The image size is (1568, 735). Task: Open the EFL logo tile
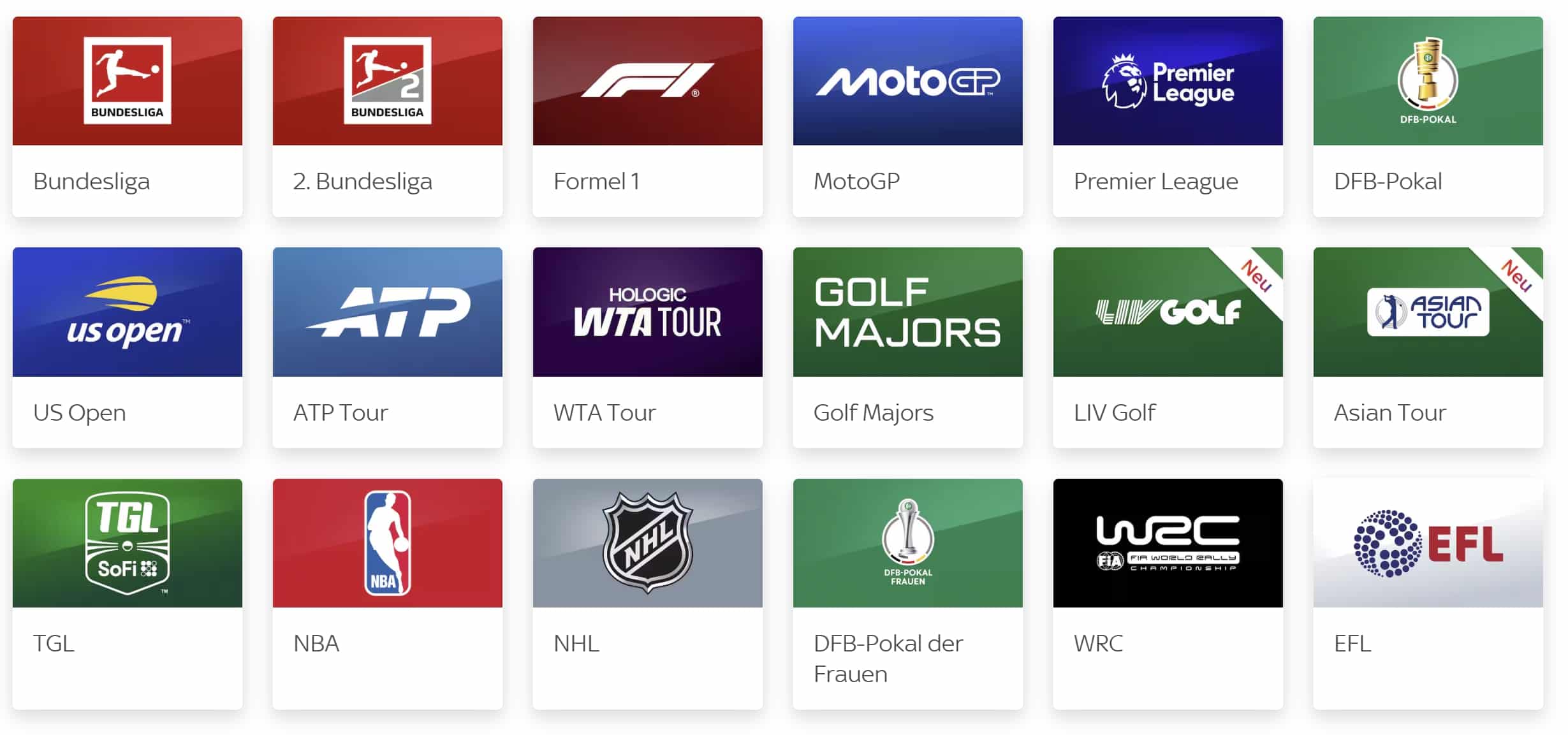point(1428,543)
